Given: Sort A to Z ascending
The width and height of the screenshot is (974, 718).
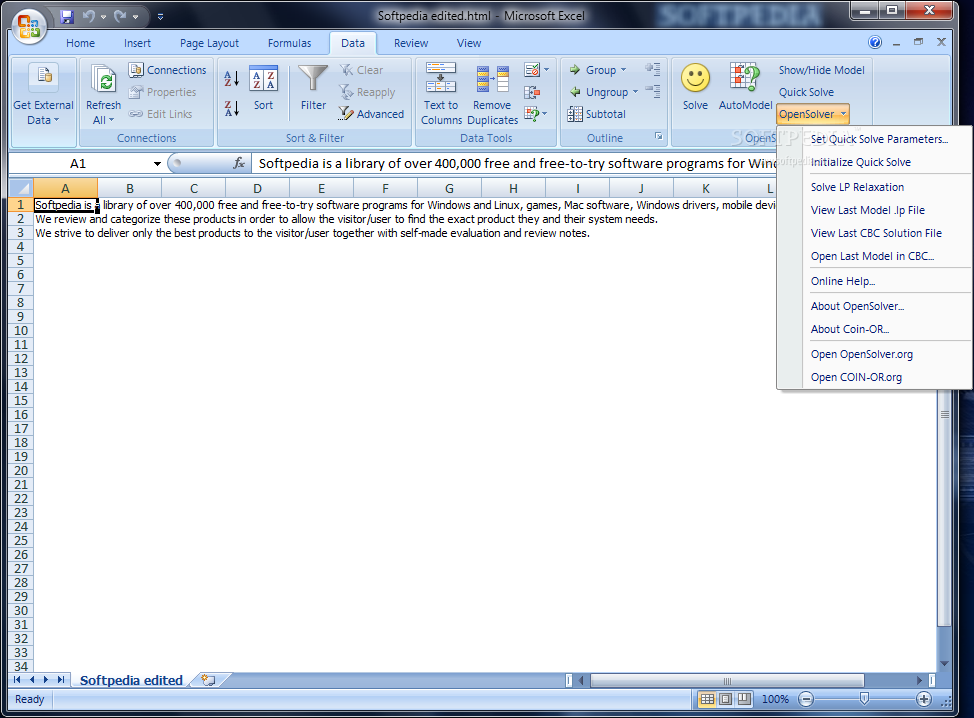Looking at the screenshot, I should pyautogui.click(x=232, y=78).
